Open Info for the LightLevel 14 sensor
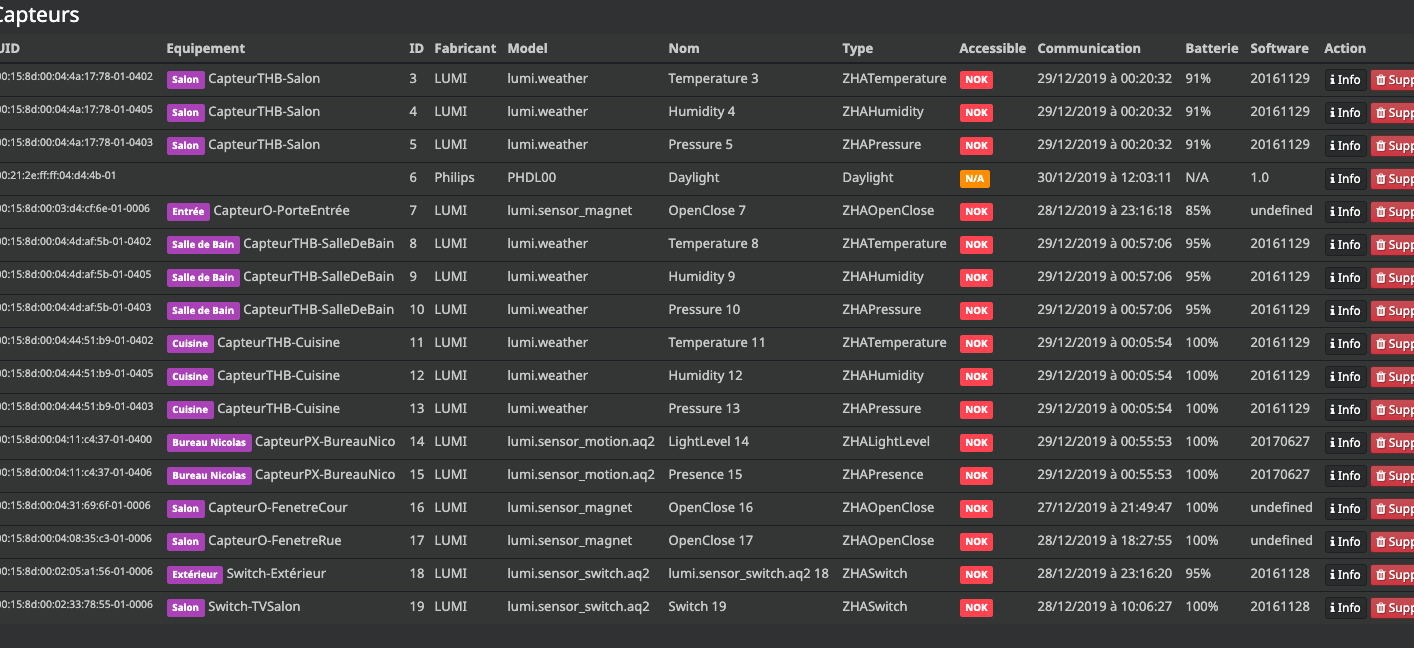 pyautogui.click(x=1346, y=443)
